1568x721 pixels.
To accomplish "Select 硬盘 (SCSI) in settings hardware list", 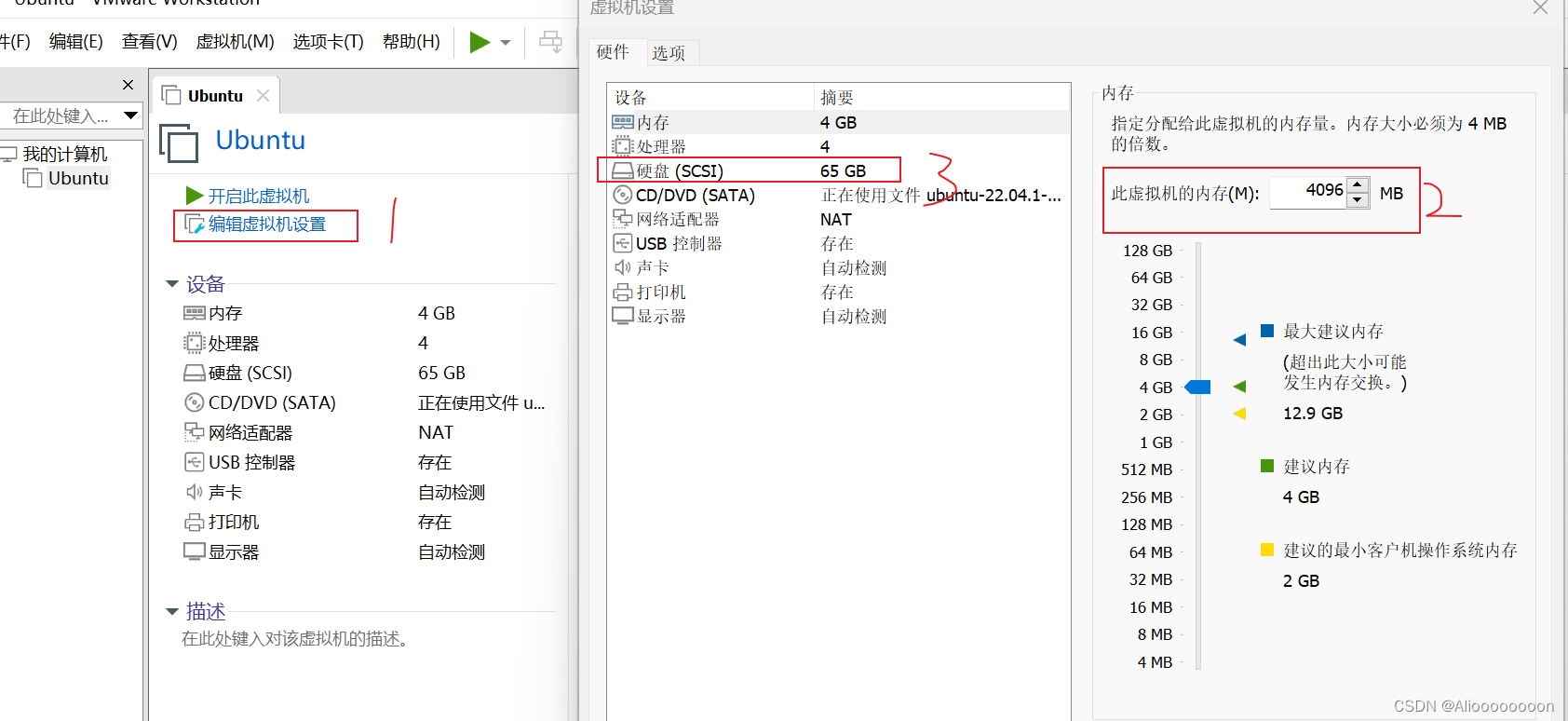I will (838, 170).
